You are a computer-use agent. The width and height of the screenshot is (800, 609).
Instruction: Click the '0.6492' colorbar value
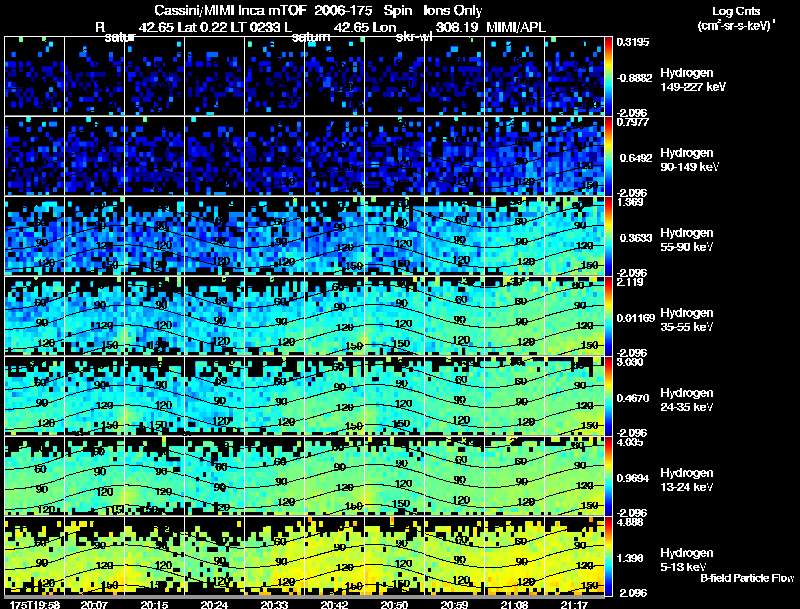click(636, 158)
